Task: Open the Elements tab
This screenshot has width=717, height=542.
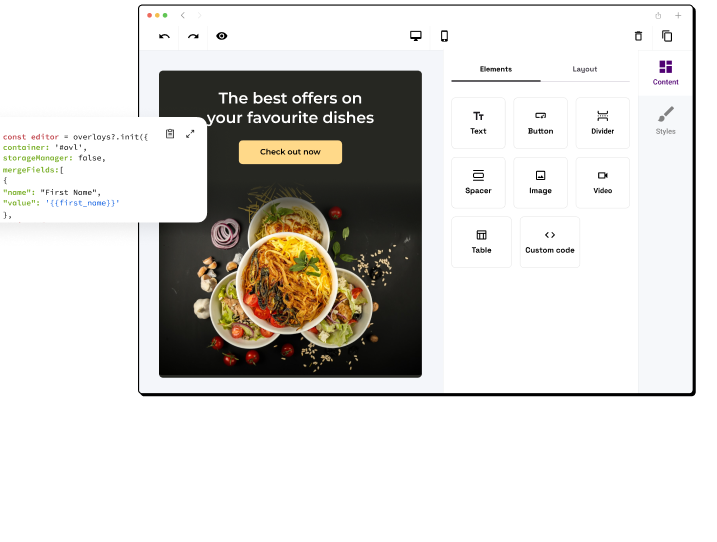Action: click(496, 70)
